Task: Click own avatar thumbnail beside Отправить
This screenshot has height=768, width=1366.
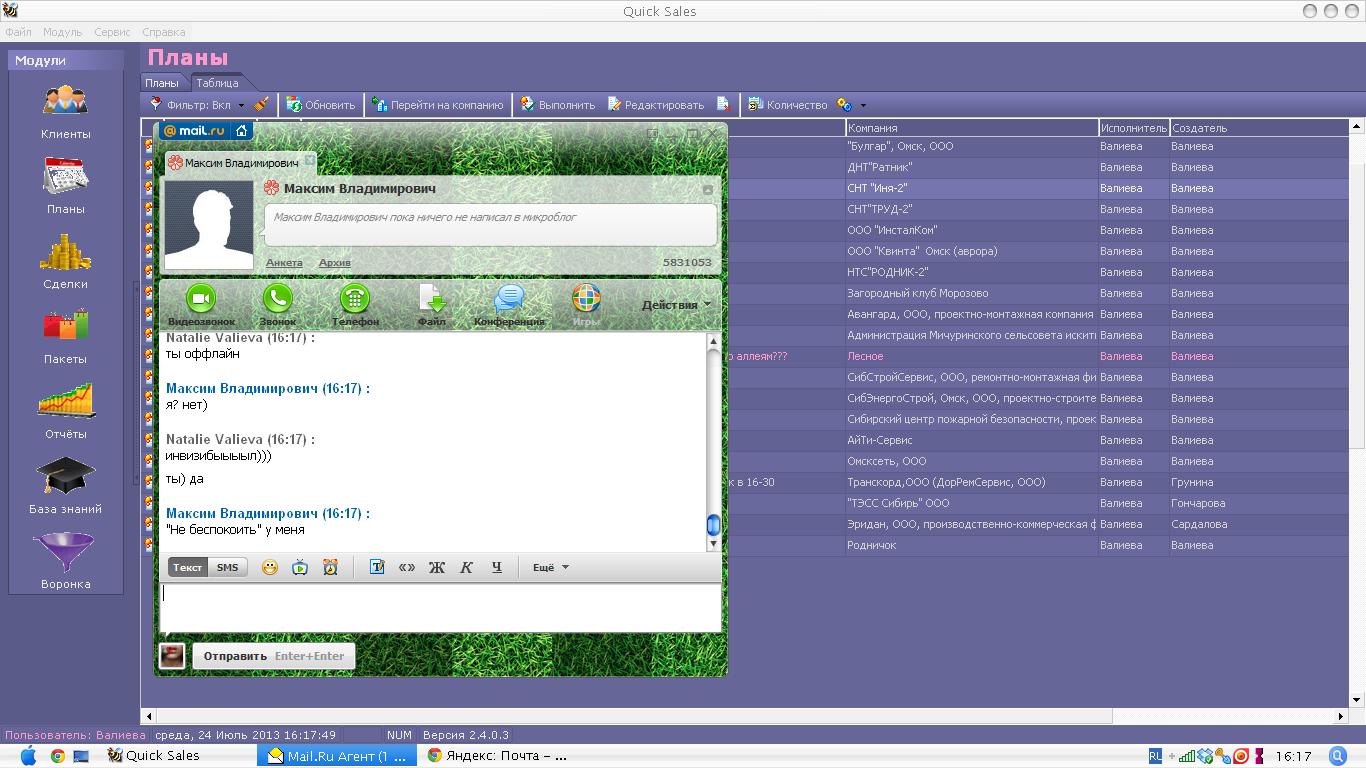Action: pyautogui.click(x=172, y=656)
